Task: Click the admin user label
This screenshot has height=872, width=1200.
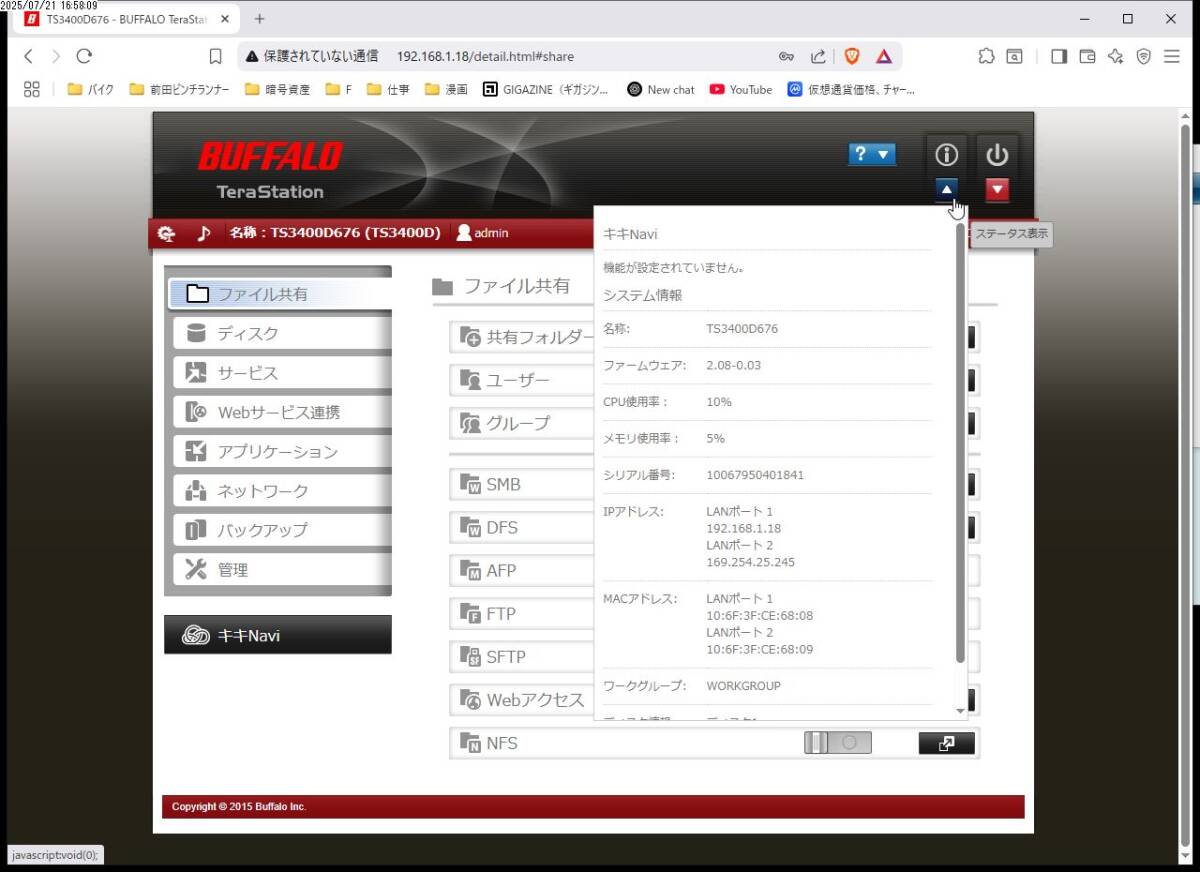Action: pyautogui.click(x=482, y=233)
